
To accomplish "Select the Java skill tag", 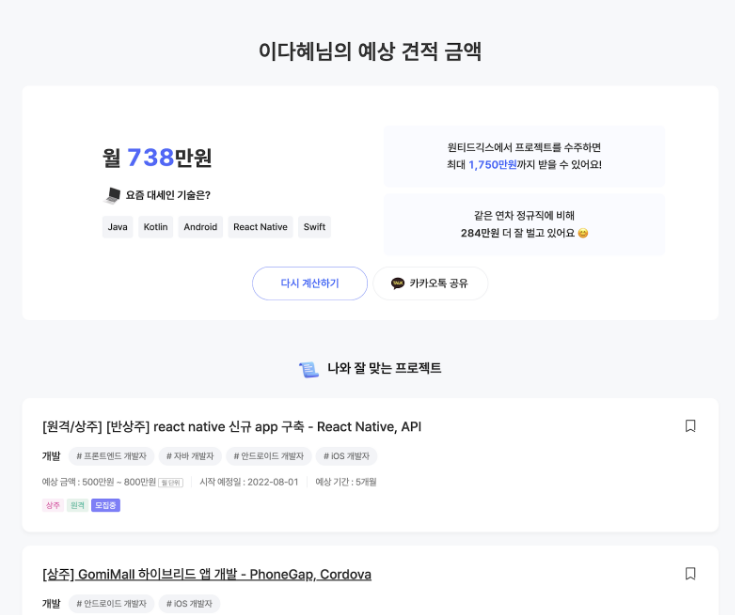I will [x=118, y=227].
